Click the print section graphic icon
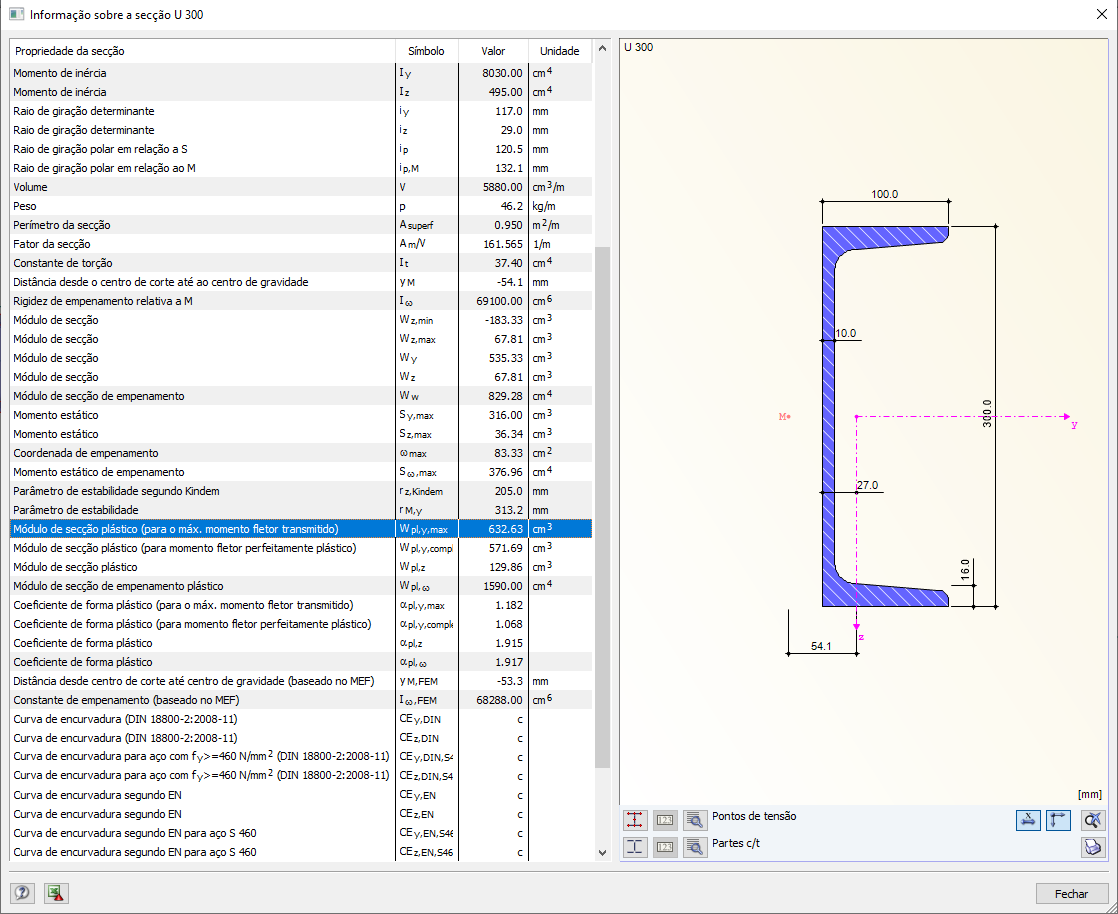 pos(1093,847)
